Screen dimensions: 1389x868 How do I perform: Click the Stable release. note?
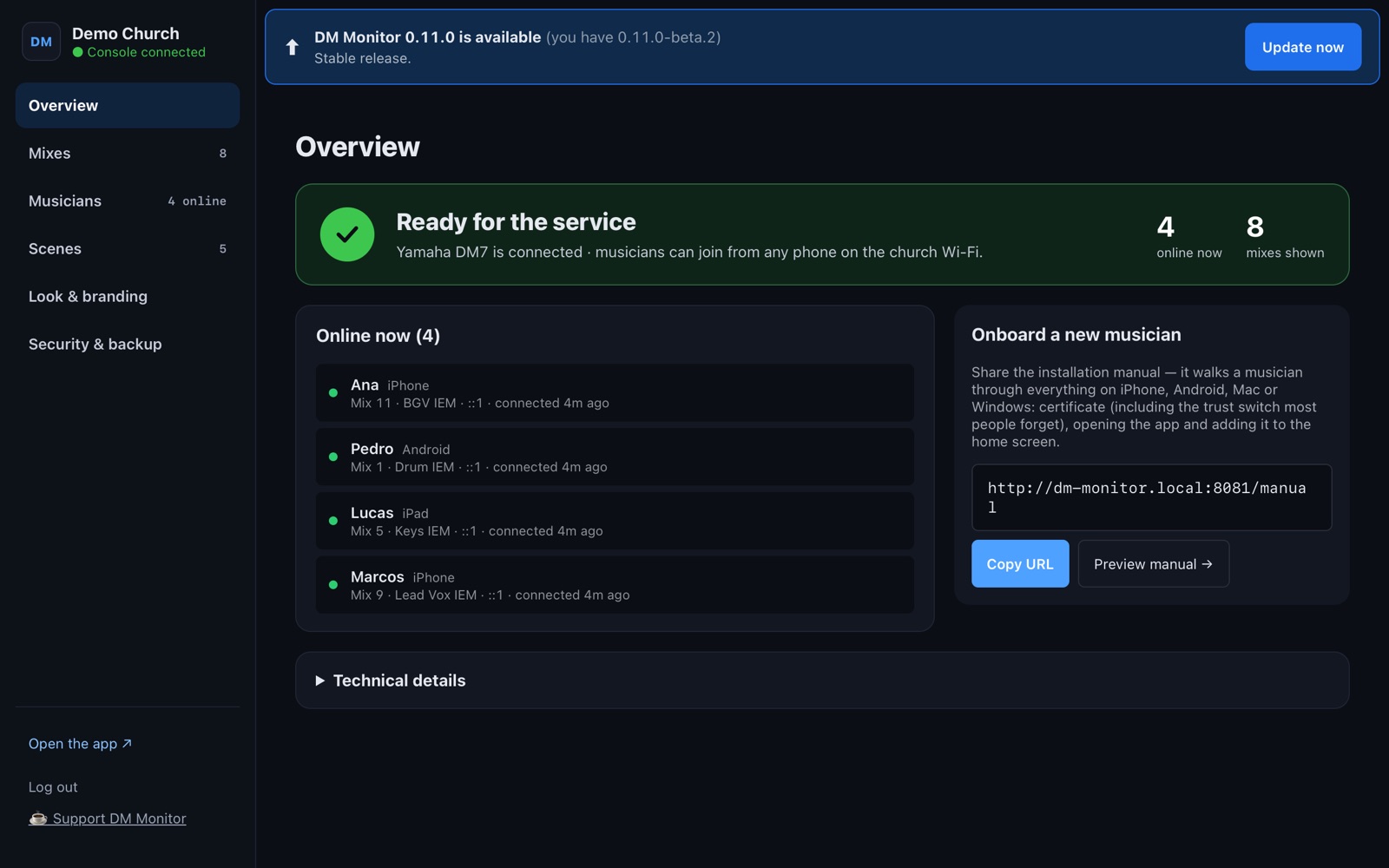363,58
